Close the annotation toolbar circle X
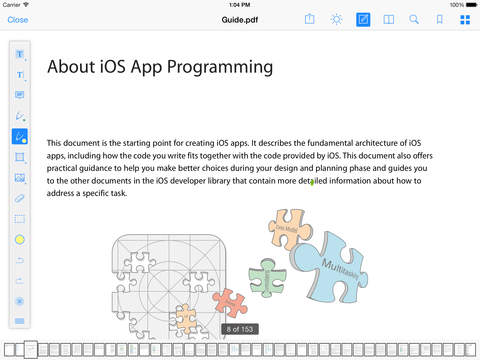The width and height of the screenshot is (480, 360). pyautogui.click(x=20, y=301)
